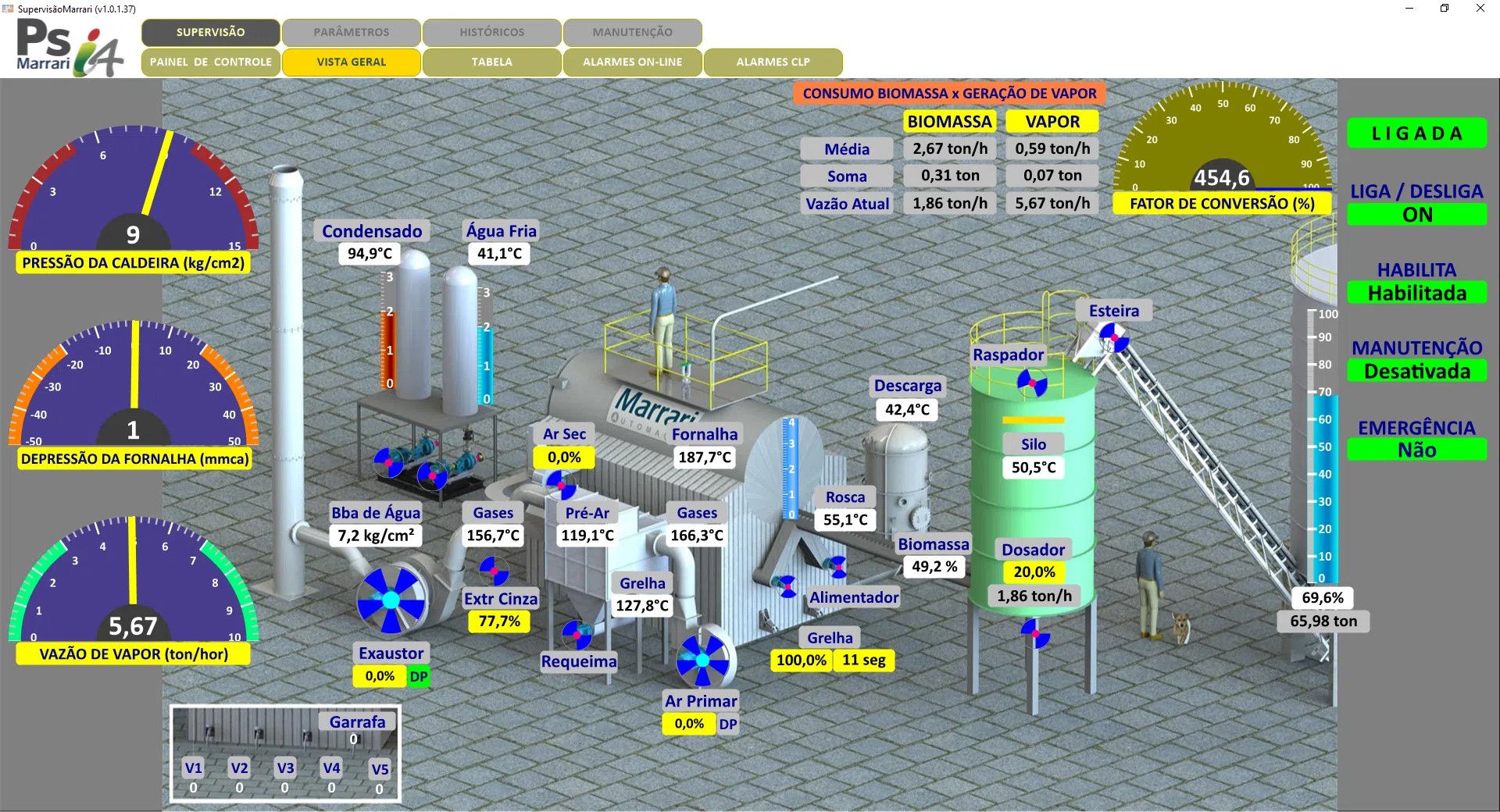Click the Ps Marrari i4 logo
The height and width of the screenshot is (812, 1500).
[x=69, y=45]
